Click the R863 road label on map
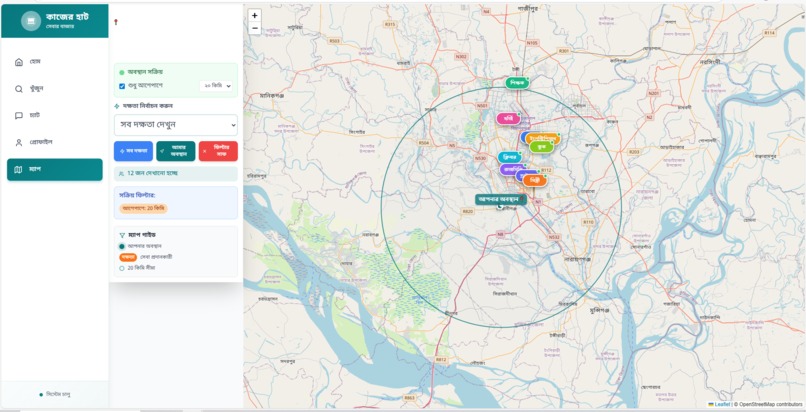 click(x=410, y=398)
